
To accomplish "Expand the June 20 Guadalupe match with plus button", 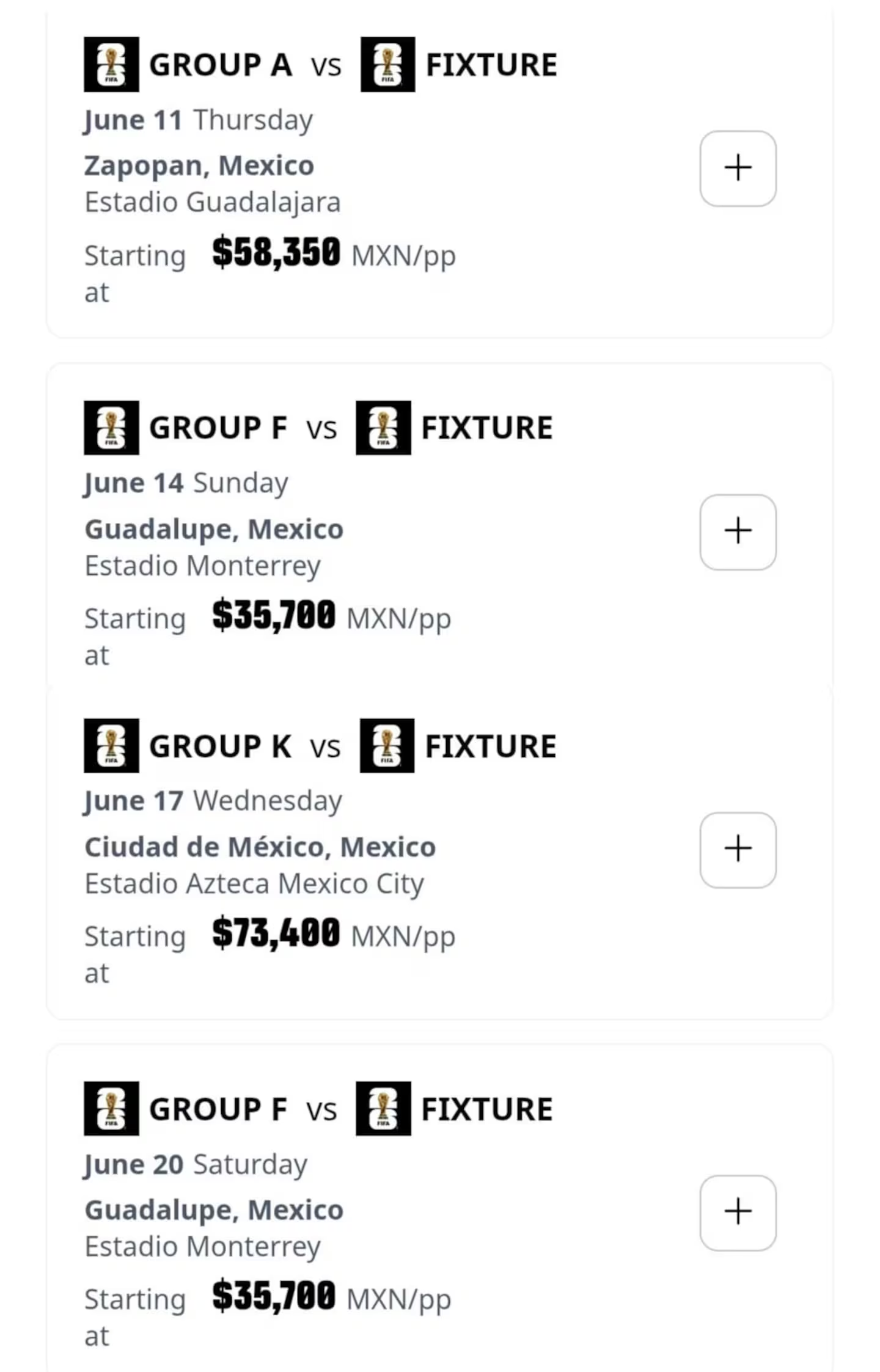I will [x=738, y=1212].
